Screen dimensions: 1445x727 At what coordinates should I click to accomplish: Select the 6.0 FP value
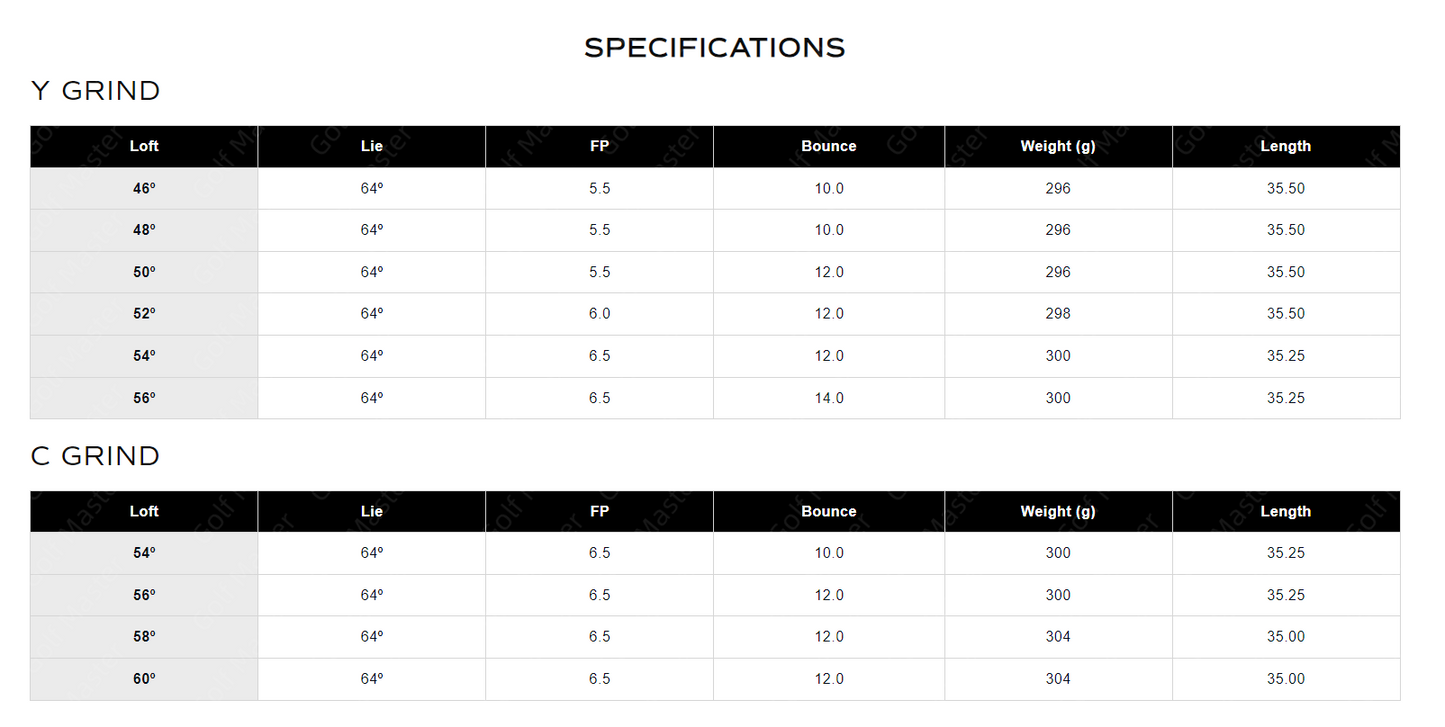tap(599, 314)
